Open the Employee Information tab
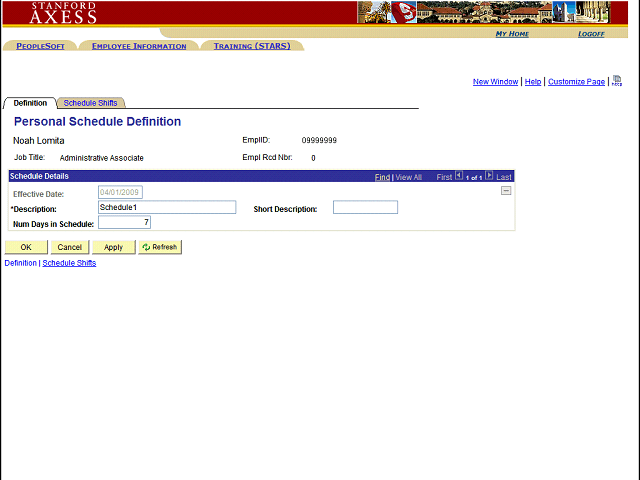The height and width of the screenshot is (480, 640). click(139, 46)
